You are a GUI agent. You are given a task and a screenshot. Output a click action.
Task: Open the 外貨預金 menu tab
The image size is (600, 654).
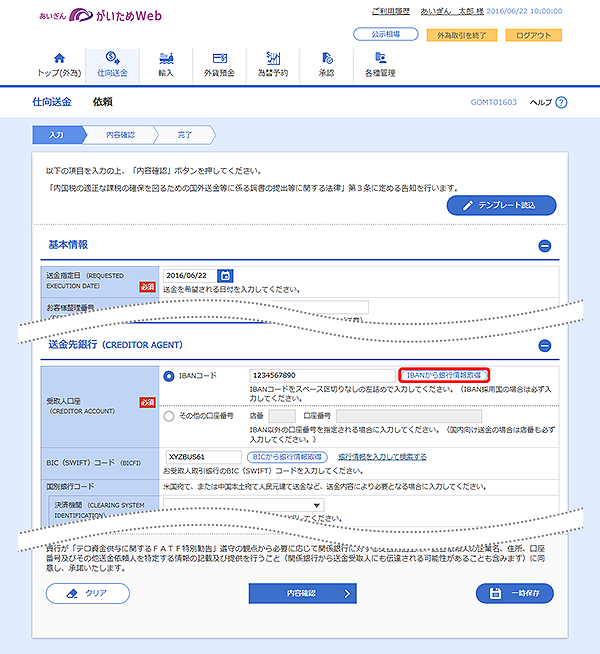220,65
